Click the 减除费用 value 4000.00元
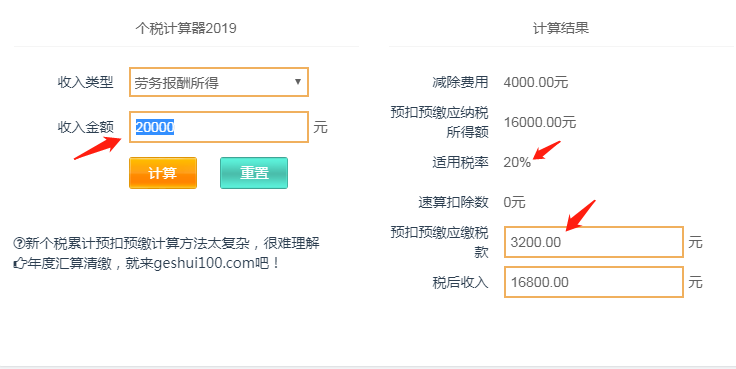This screenshot has height=369, width=736. pyautogui.click(x=536, y=83)
